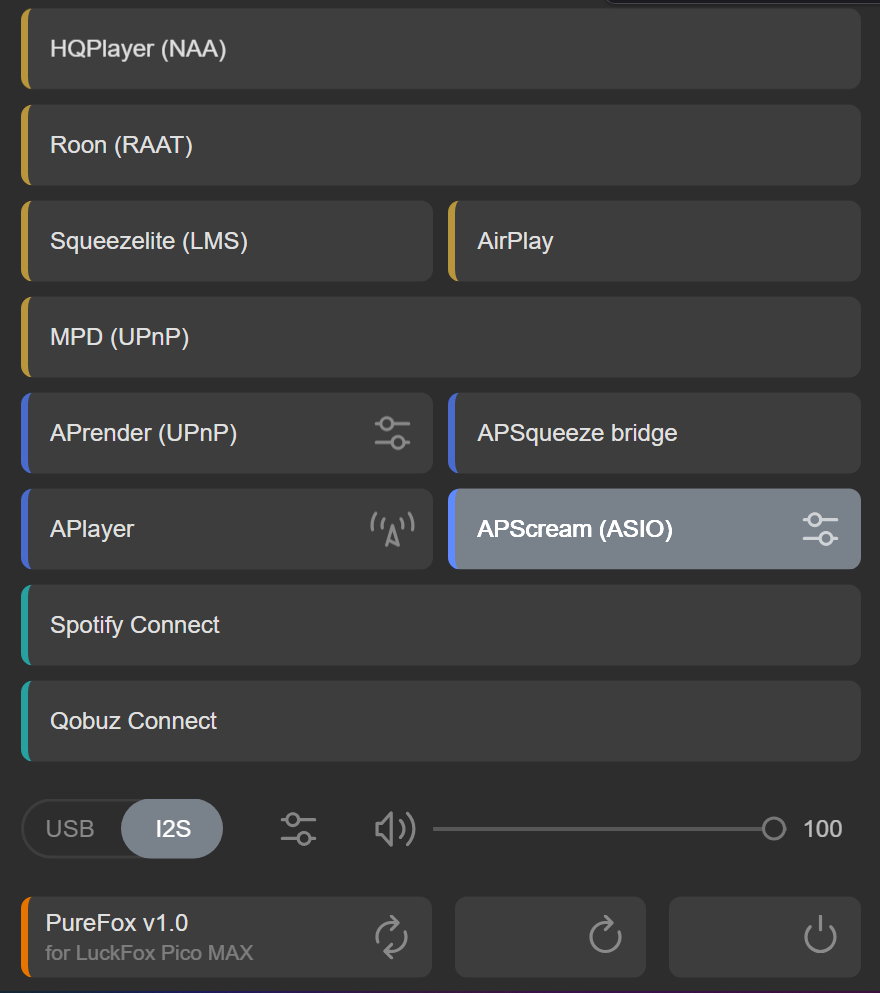Image resolution: width=880 pixels, height=993 pixels.
Task: Open APrender (UPnP) settings sliders icon
Action: coord(392,433)
